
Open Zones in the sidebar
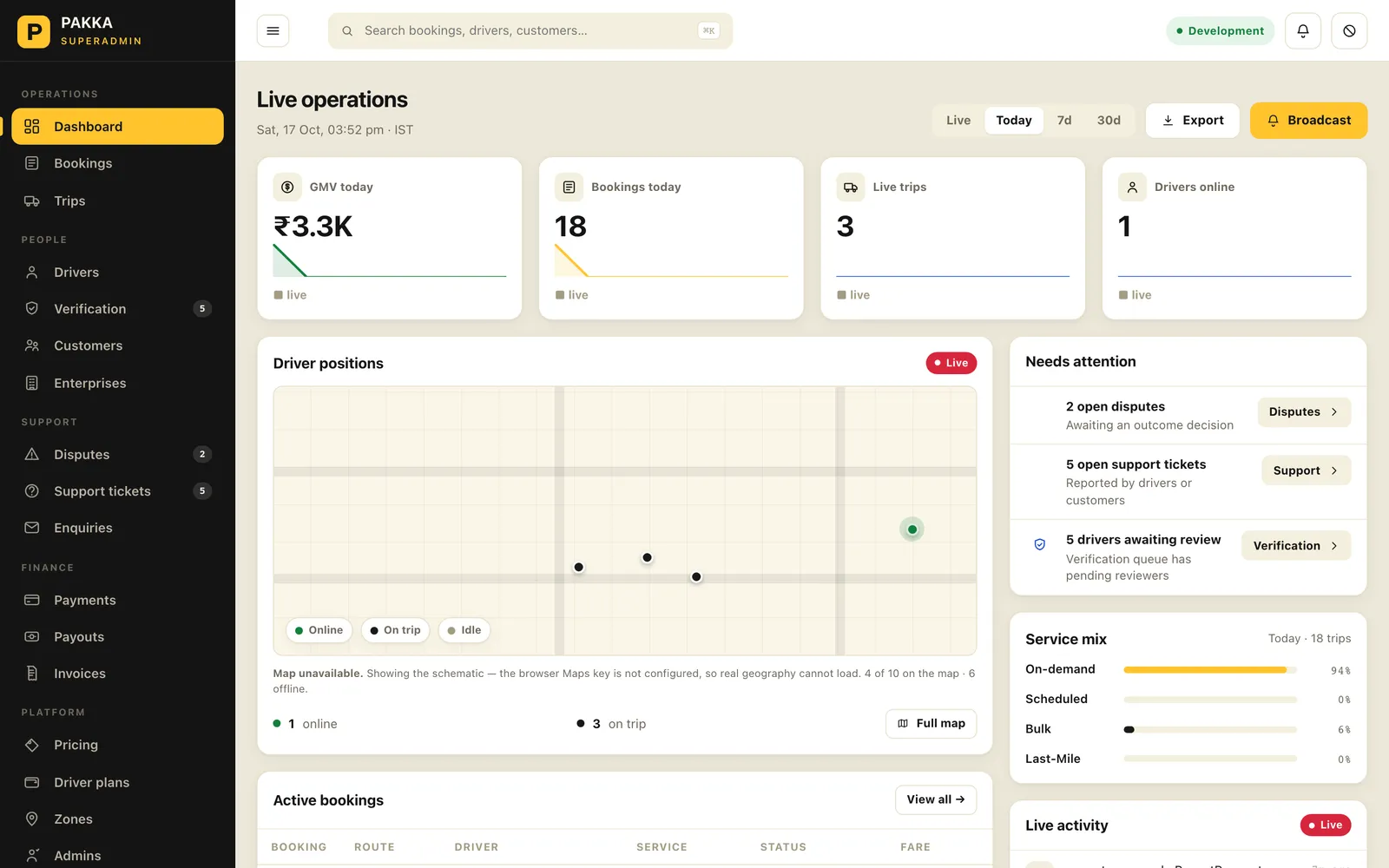click(118, 819)
